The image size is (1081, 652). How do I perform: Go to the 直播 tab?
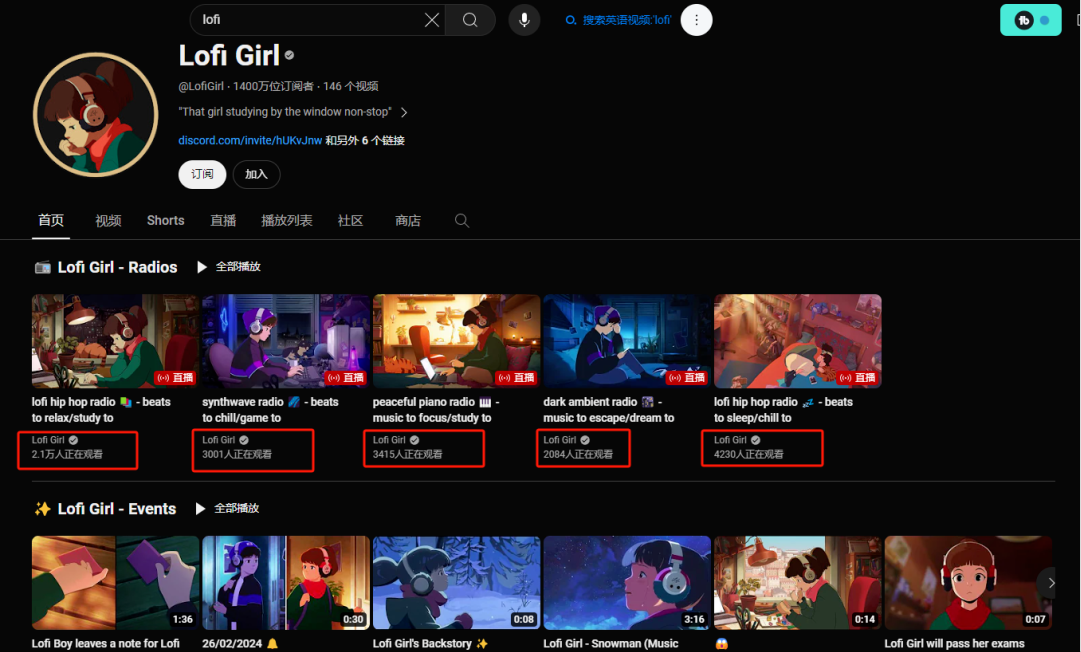tap(223, 221)
